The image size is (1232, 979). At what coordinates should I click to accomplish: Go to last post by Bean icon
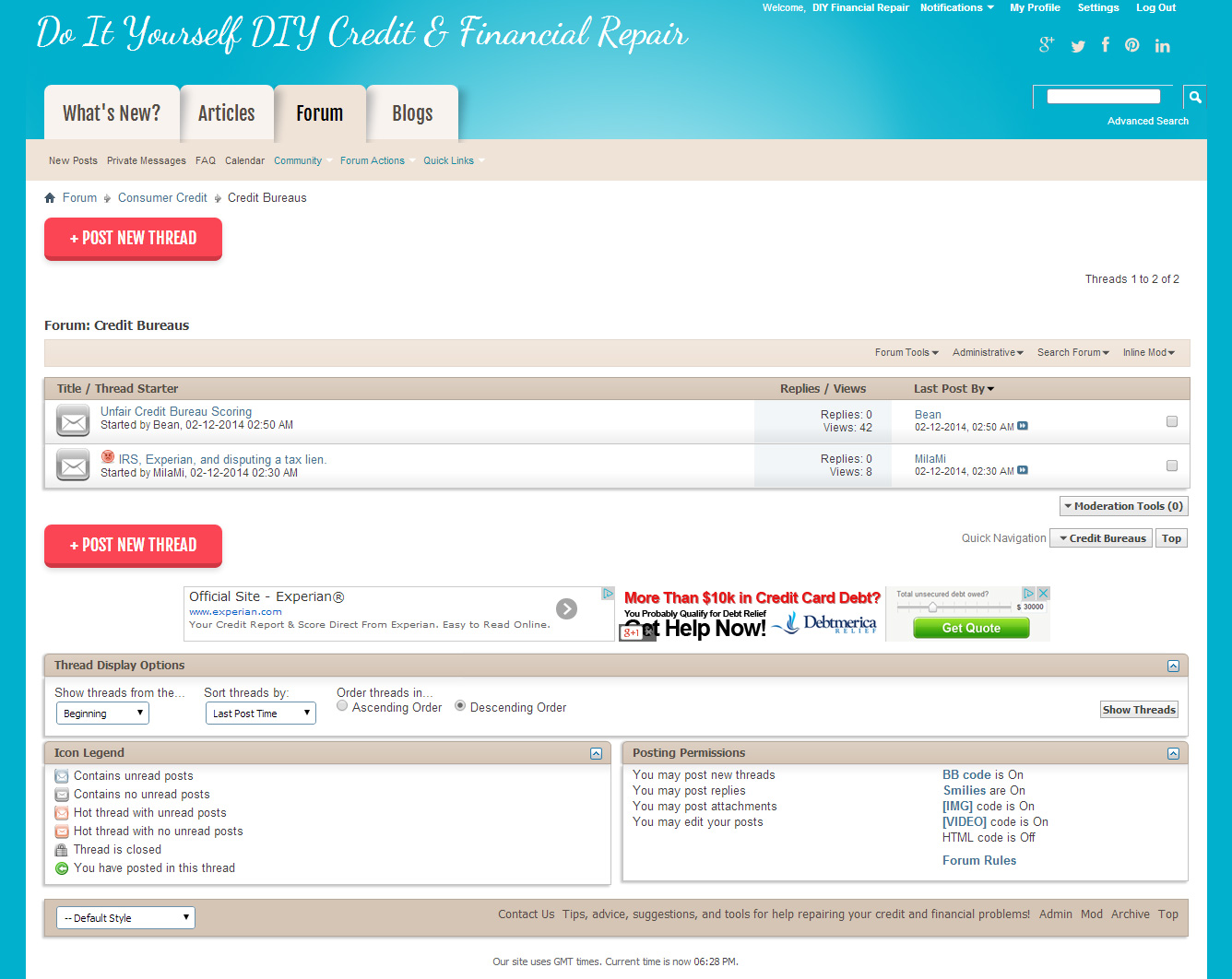click(1023, 426)
